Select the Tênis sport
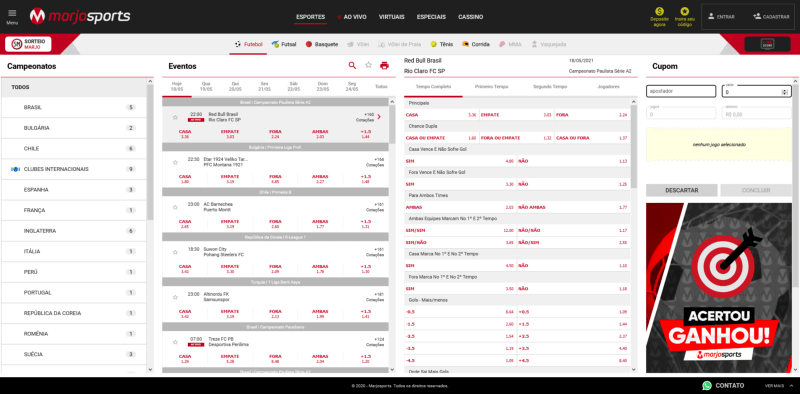The image size is (800, 394). pyautogui.click(x=441, y=44)
